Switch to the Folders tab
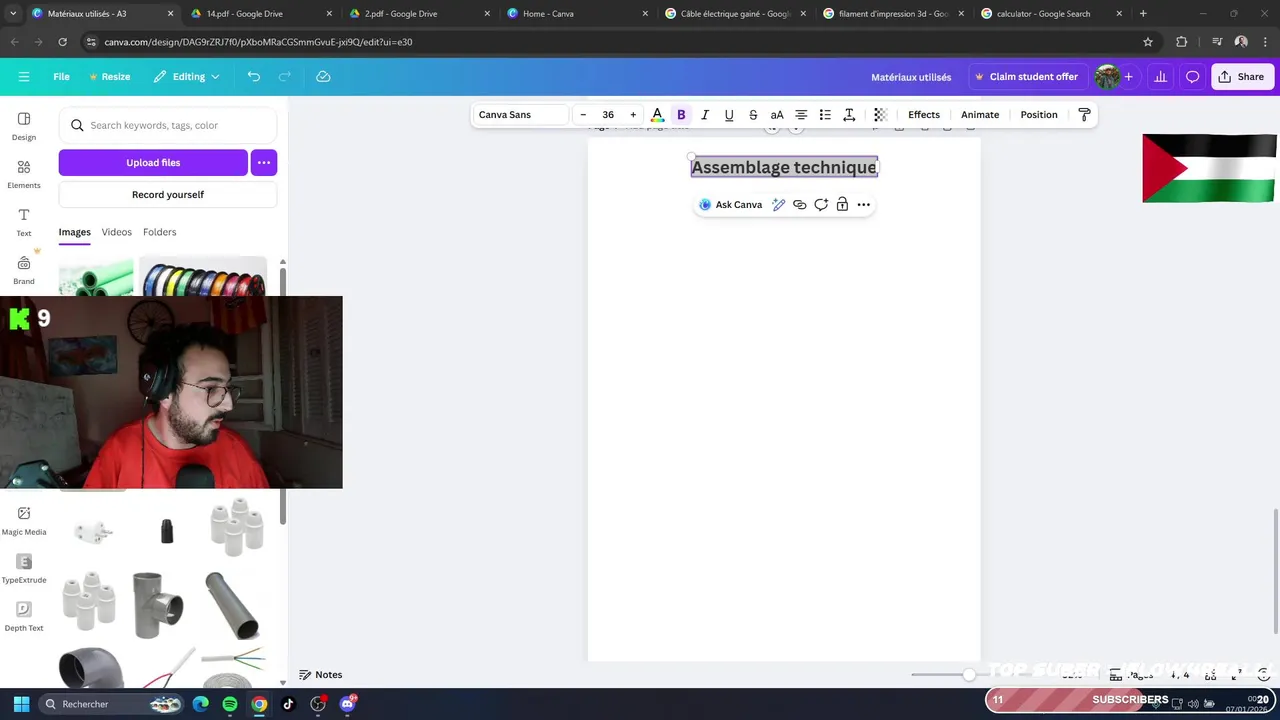 (159, 232)
